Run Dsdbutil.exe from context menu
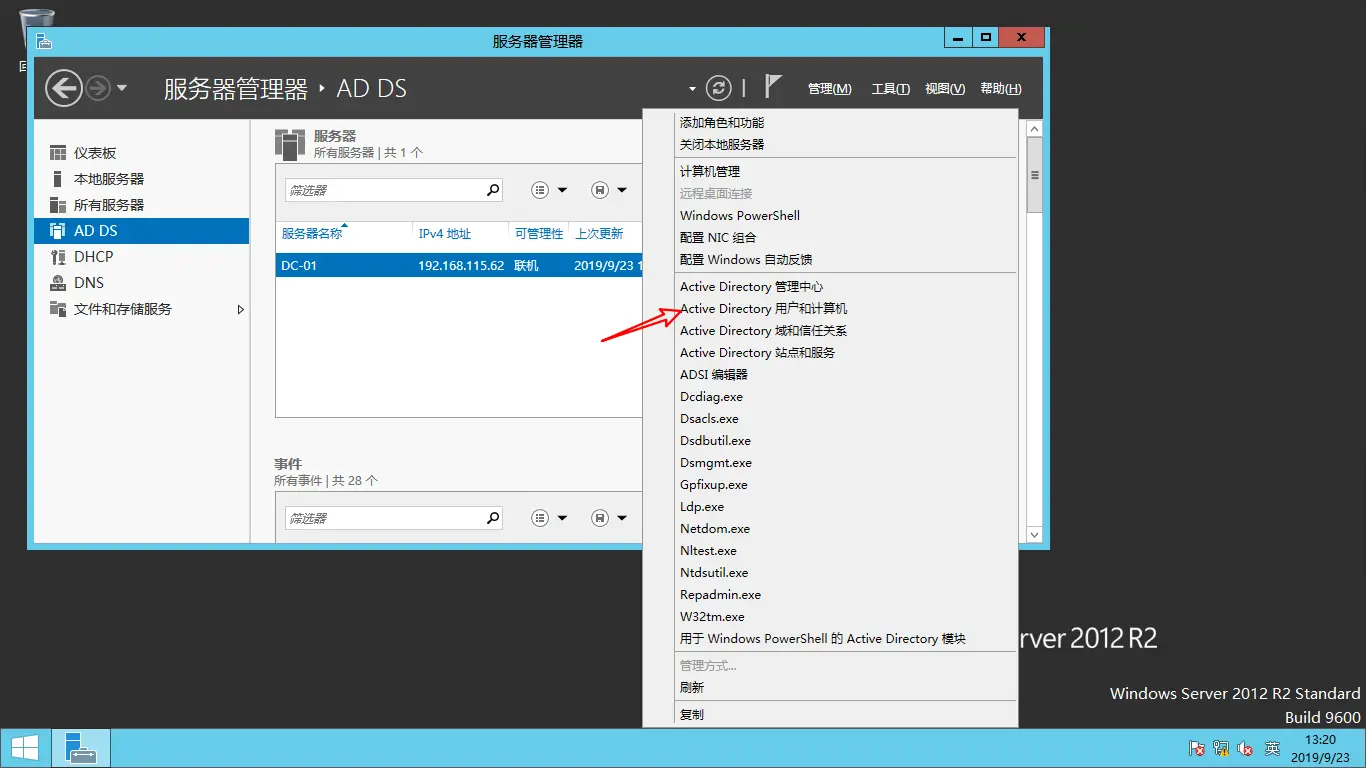The height and width of the screenshot is (768, 1366). coord(830,441)
